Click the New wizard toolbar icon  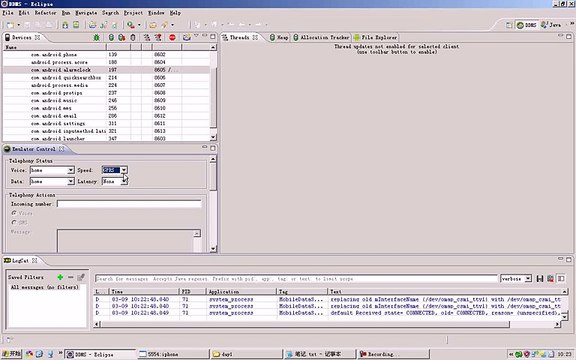[10, 25]
